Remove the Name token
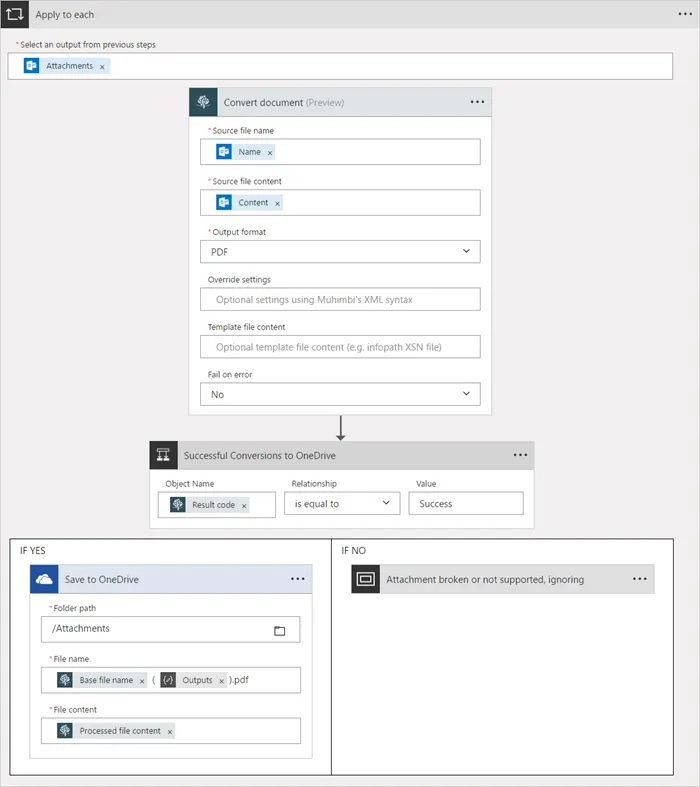700x787 pixels. point(269,153)
